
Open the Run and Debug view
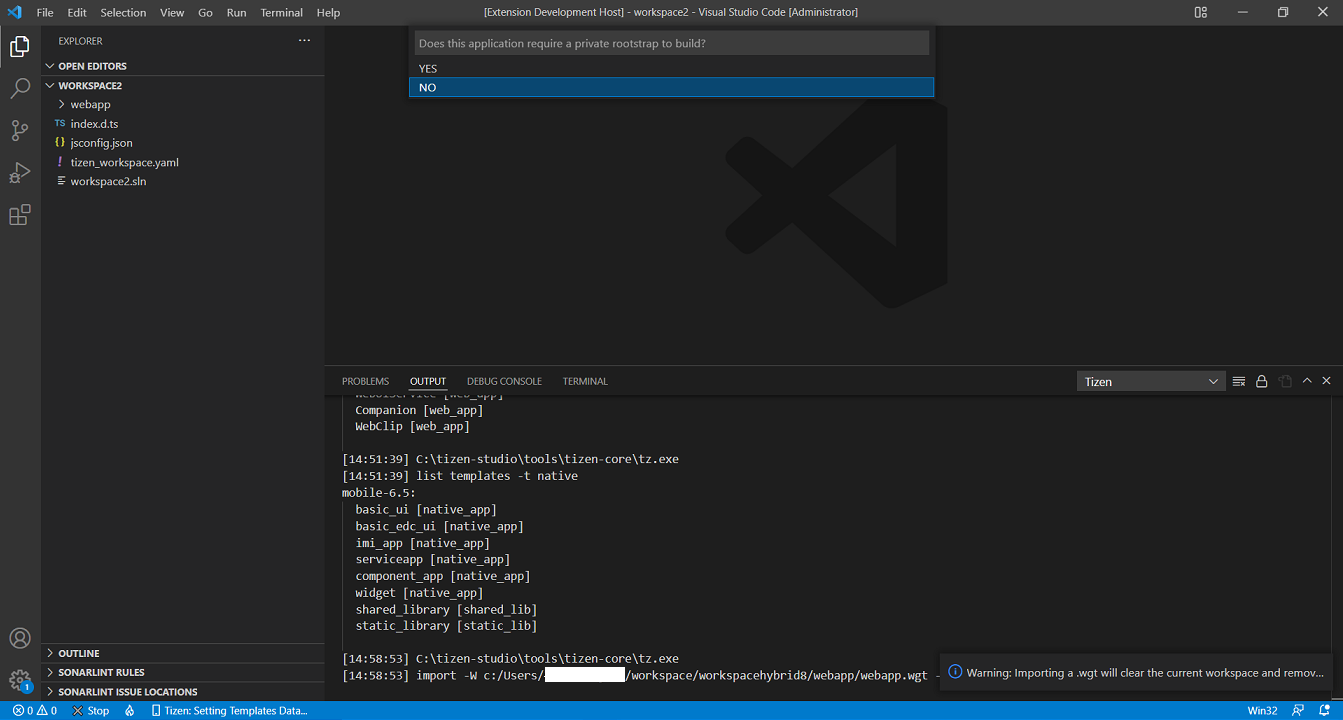pyautogui.click(x=20, y=173)
